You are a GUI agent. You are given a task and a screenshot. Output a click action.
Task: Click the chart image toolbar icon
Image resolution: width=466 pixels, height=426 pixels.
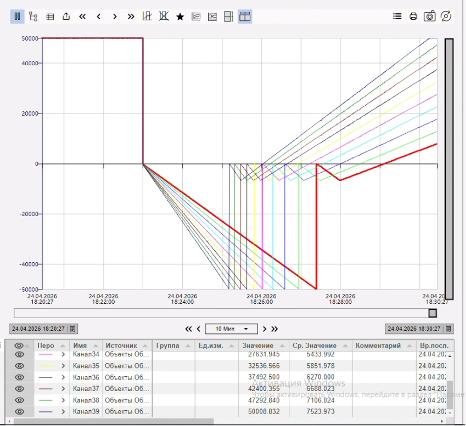click(212, 16)
